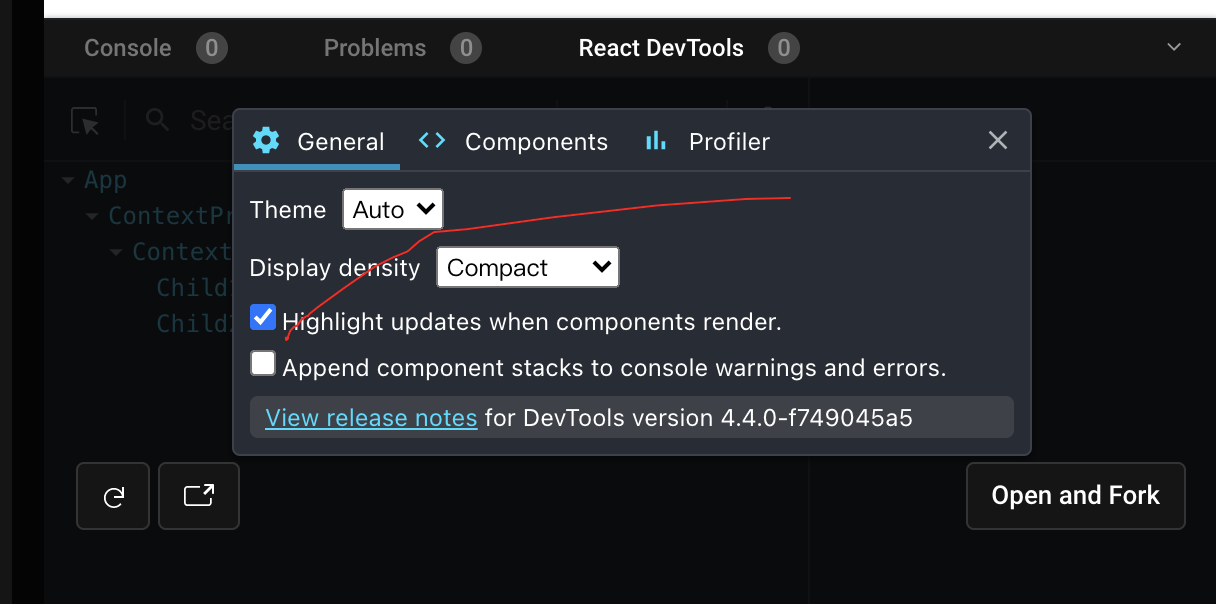Enable Append component stacks to console warnings

(262, 363)
